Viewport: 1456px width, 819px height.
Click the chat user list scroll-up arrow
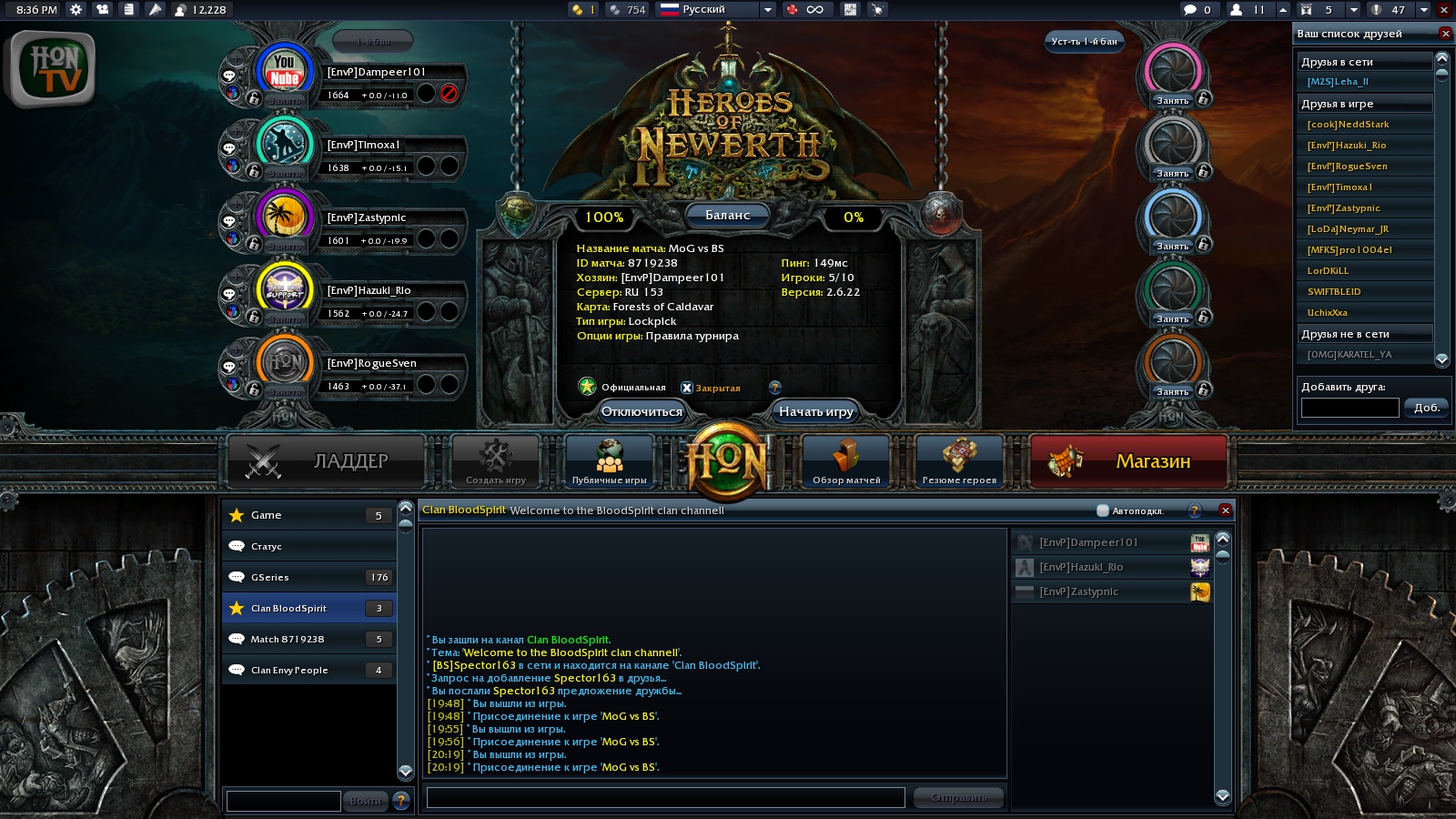pyautogui.click(x=1223, y=538)
